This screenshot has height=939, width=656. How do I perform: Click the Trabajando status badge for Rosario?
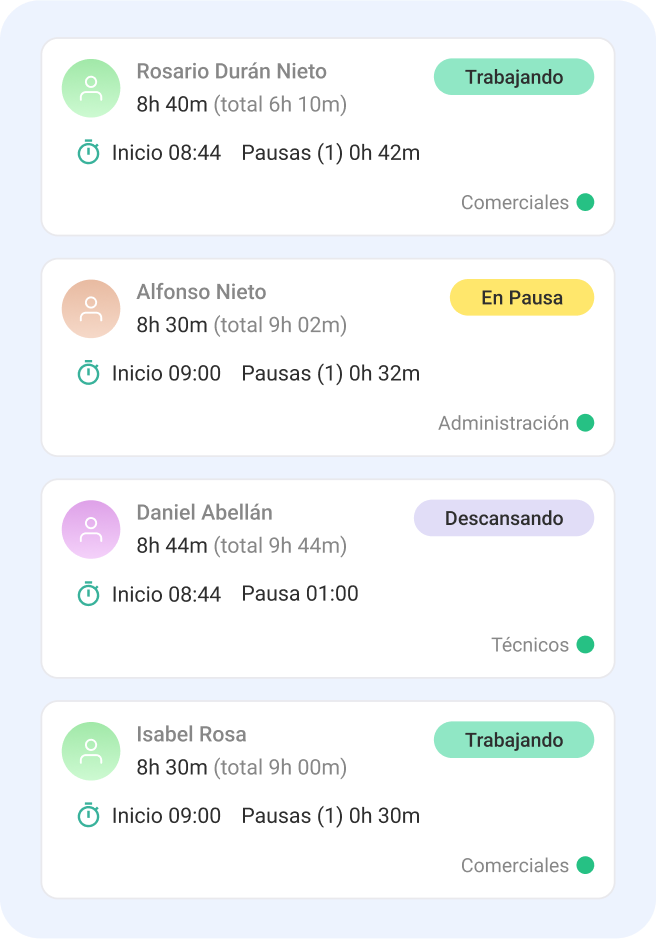pos(513,77)
